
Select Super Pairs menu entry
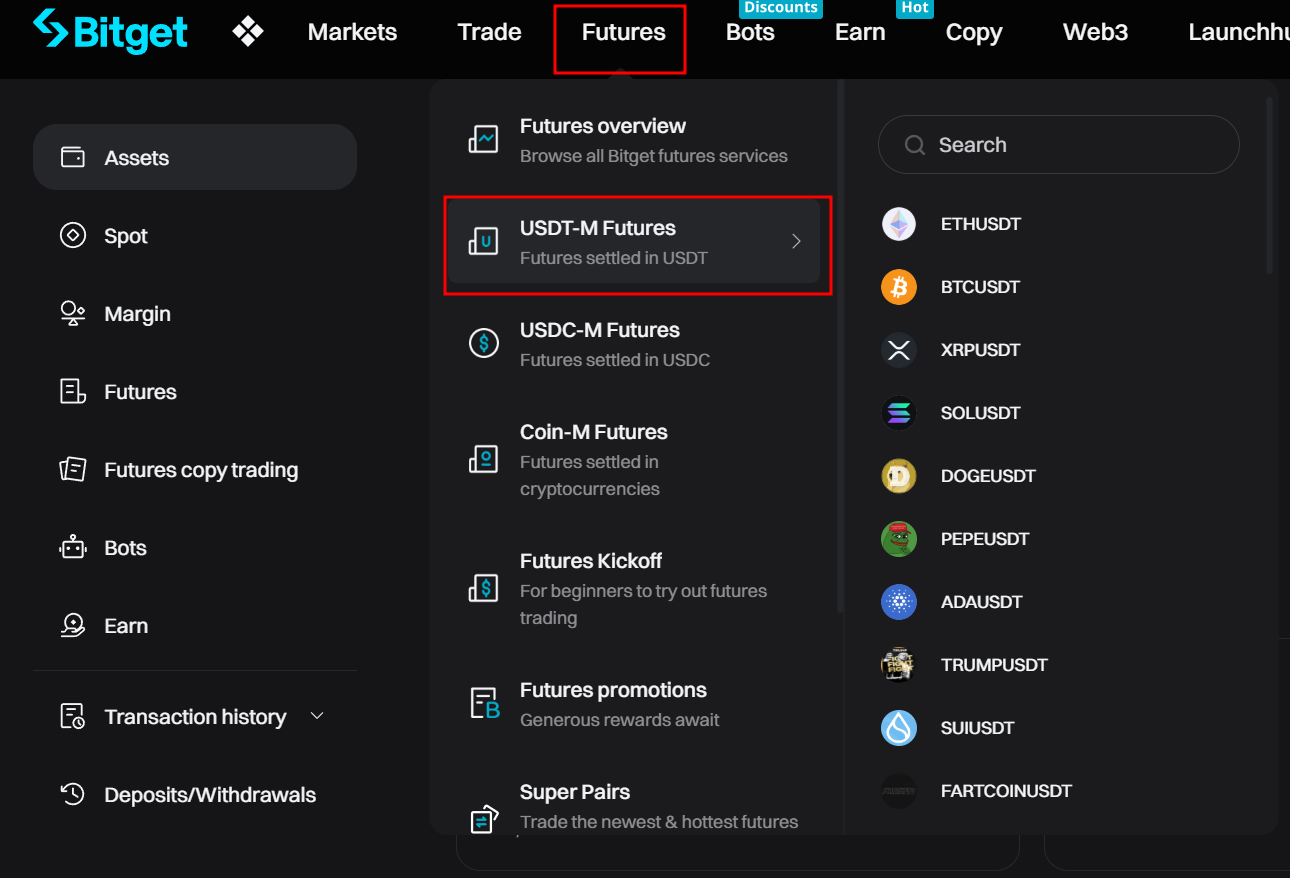(634, 806)
